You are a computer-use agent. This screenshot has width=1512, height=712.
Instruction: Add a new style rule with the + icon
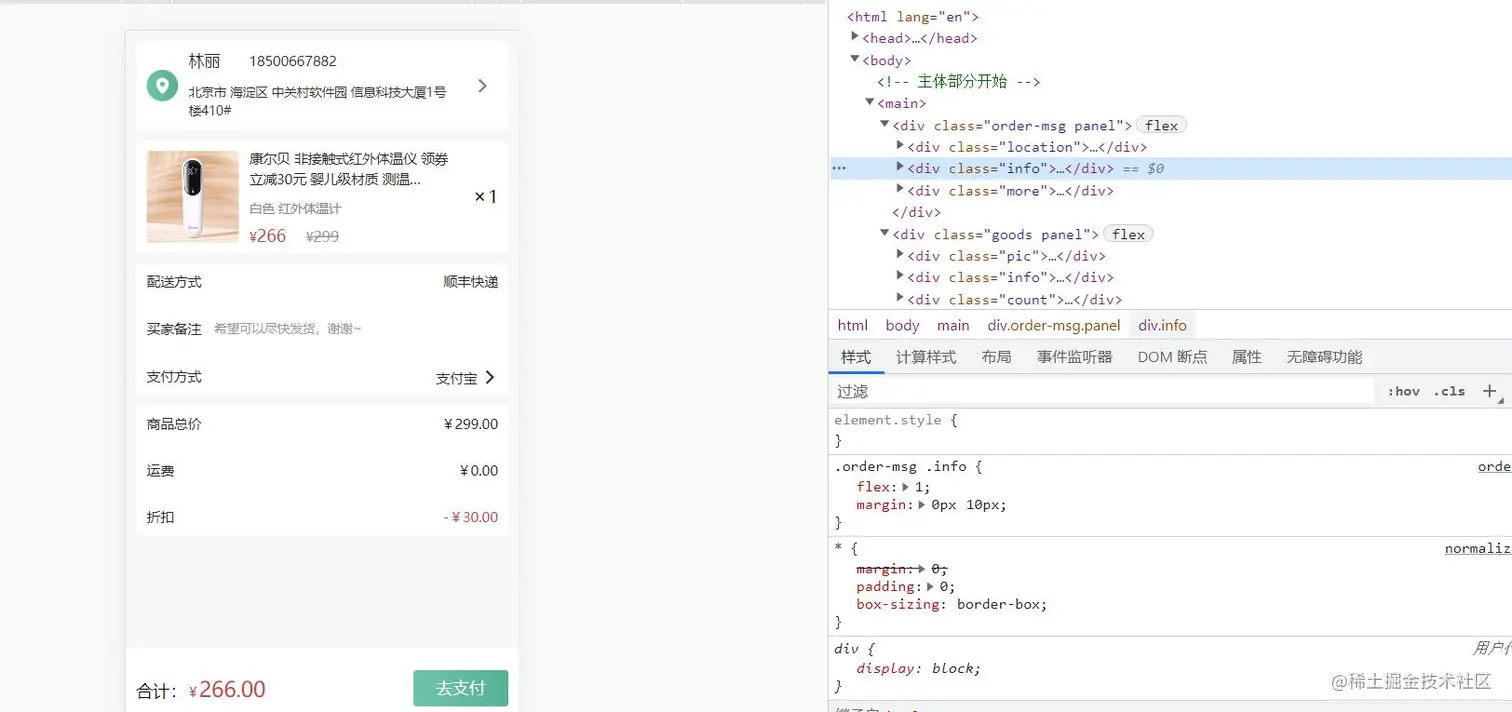click(x=1490, y=391)
